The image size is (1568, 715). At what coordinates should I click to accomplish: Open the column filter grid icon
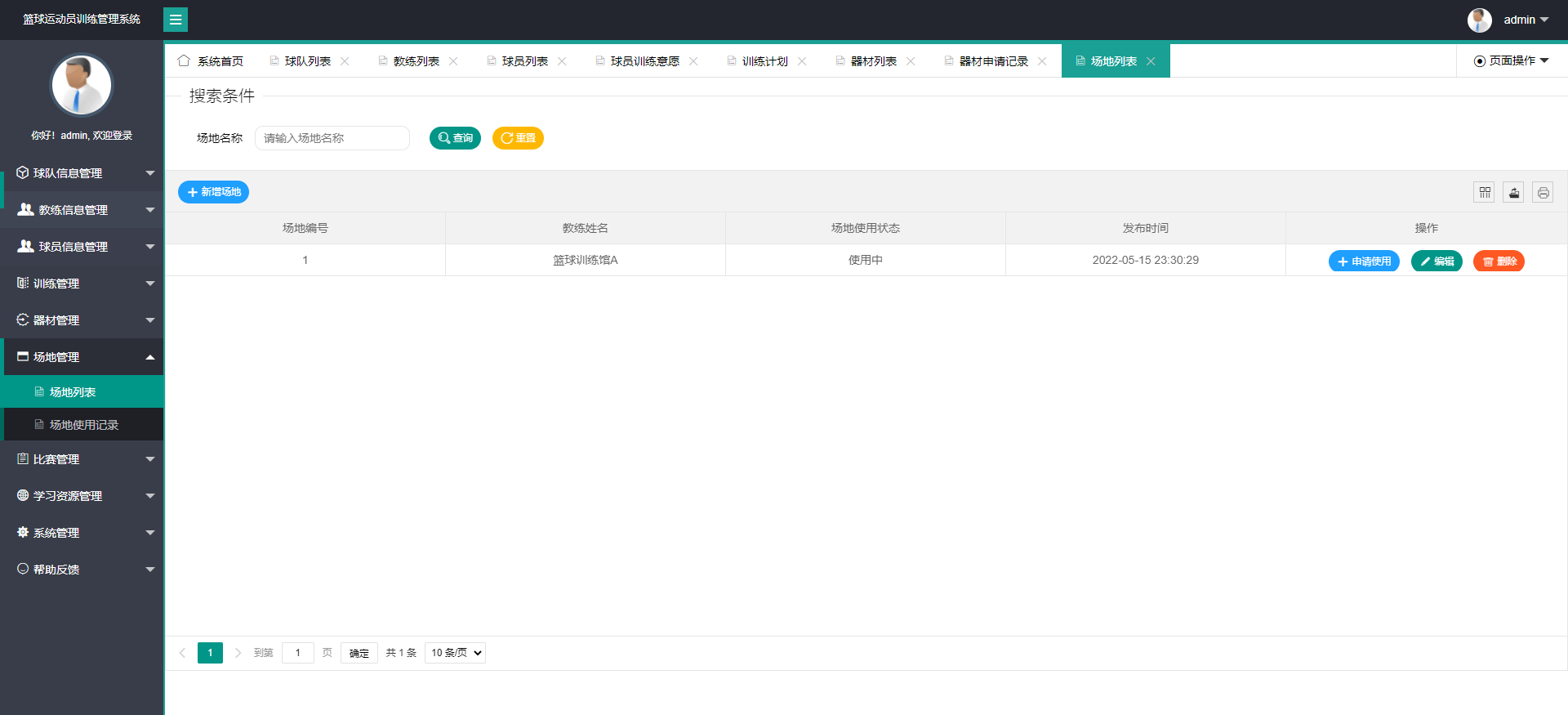(1485, 192)
